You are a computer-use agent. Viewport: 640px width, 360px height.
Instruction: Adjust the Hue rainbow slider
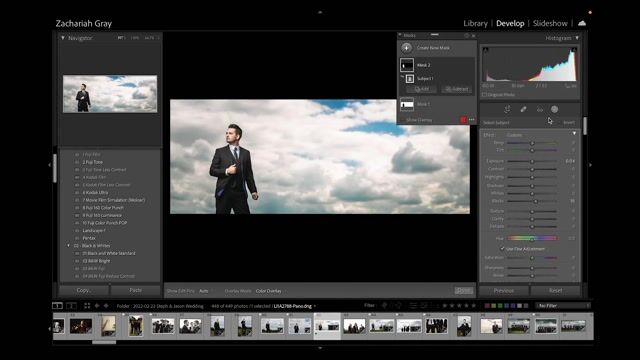pyautogui.click(x=532, y=238)
